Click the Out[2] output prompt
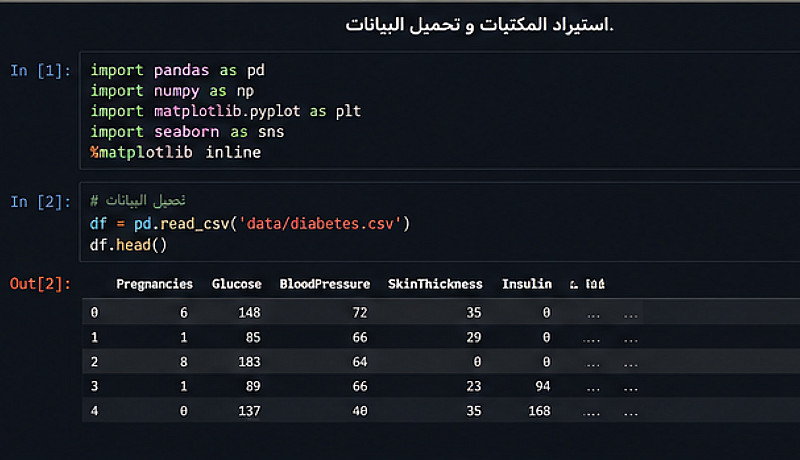This screenshot has width=800, height=460. tap(40, 285)
